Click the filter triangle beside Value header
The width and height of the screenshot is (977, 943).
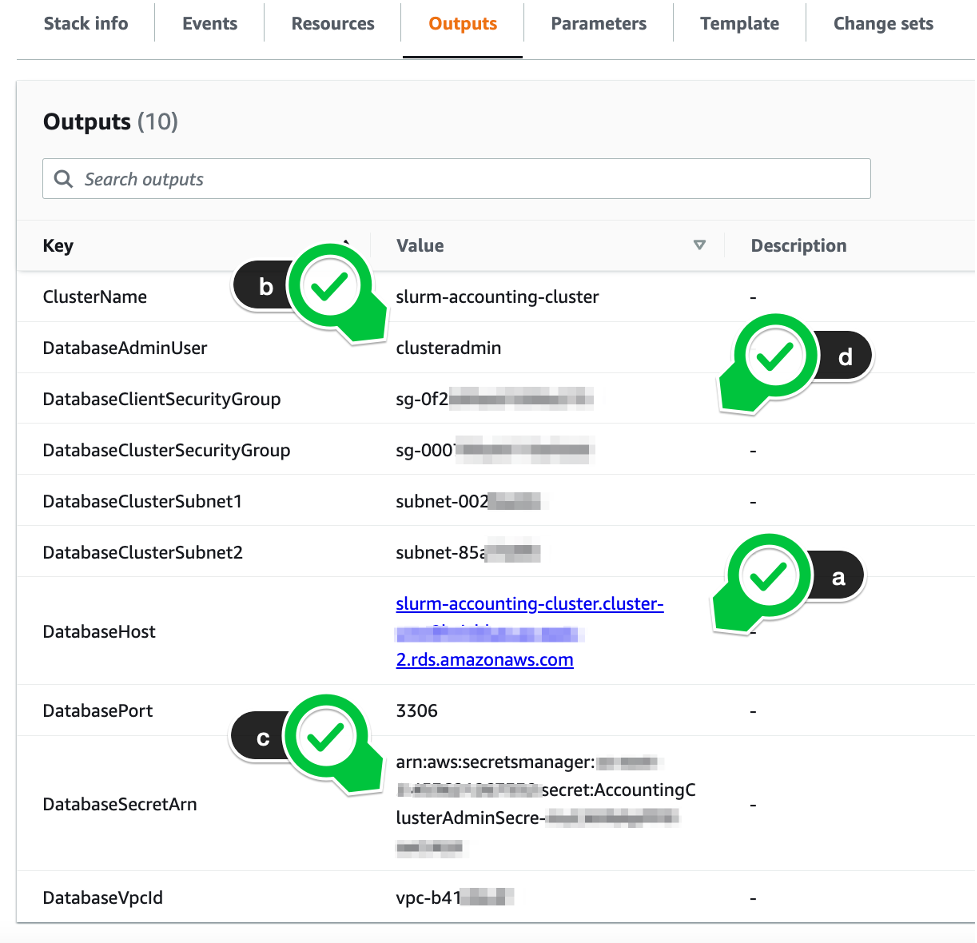(700, 245)
